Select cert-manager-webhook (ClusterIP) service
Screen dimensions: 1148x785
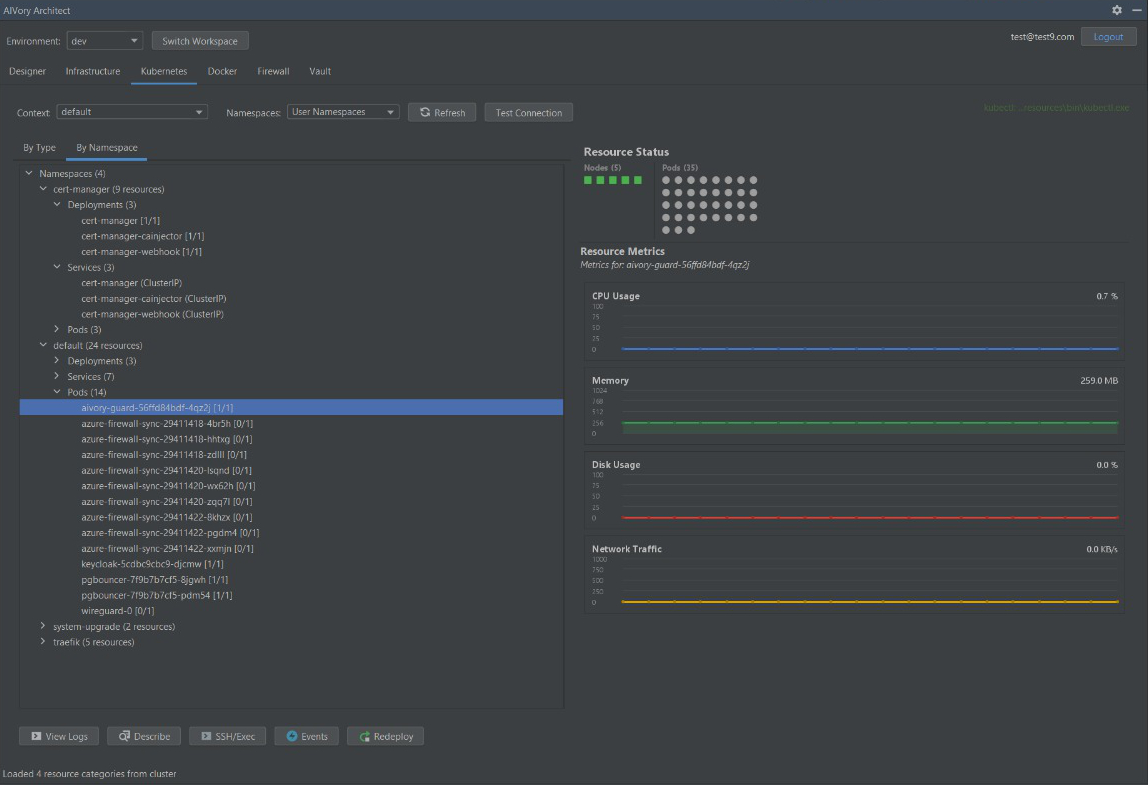click(x=152, y=314)
